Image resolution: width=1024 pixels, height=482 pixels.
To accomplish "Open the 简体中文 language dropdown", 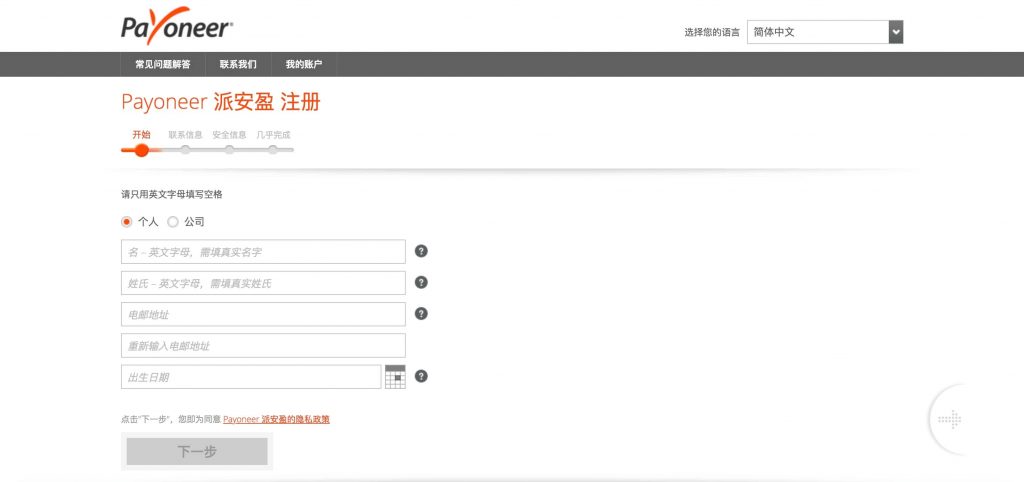I will click(x=825, y=32).
